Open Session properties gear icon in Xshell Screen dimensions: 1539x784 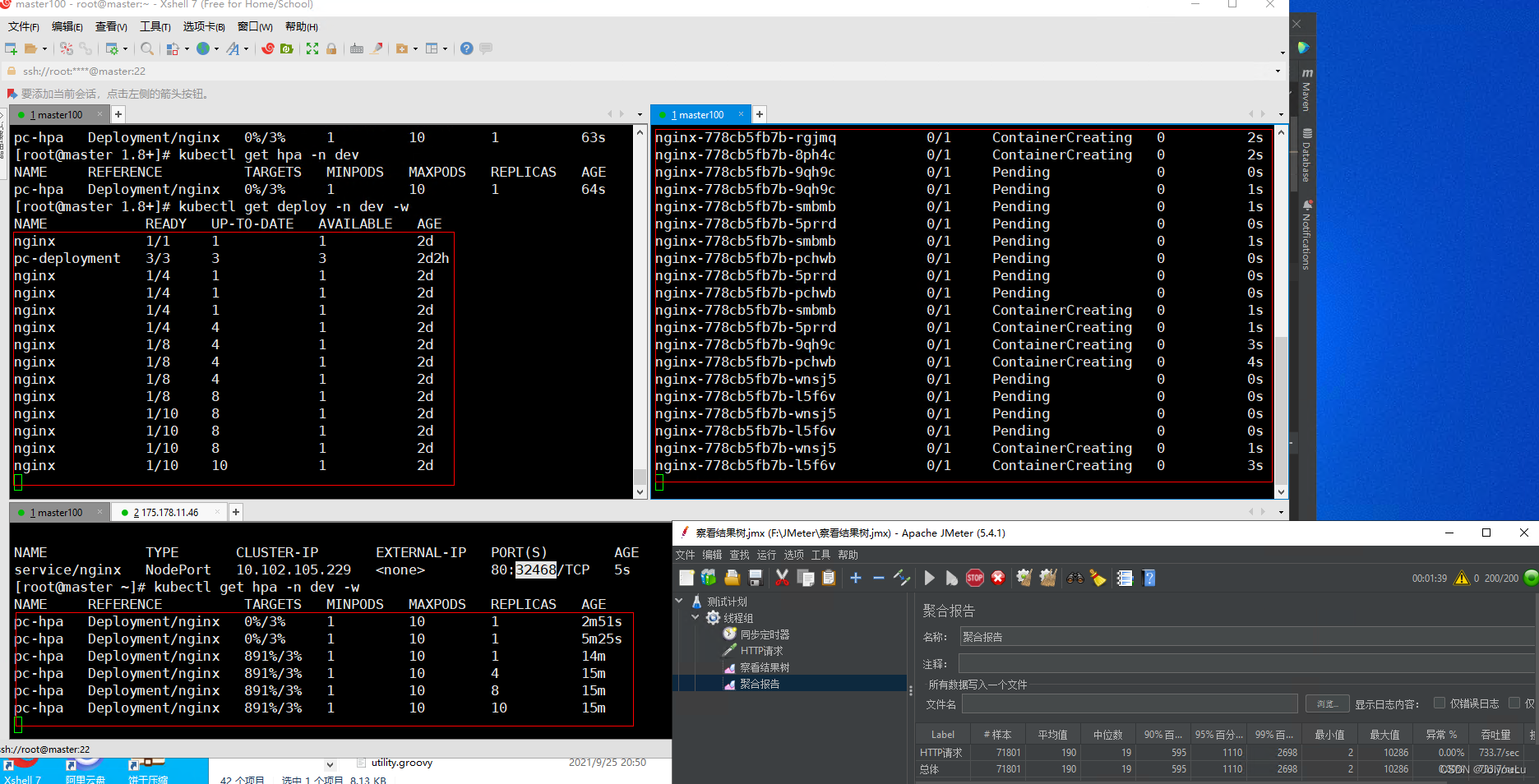[x=112, y=48]
